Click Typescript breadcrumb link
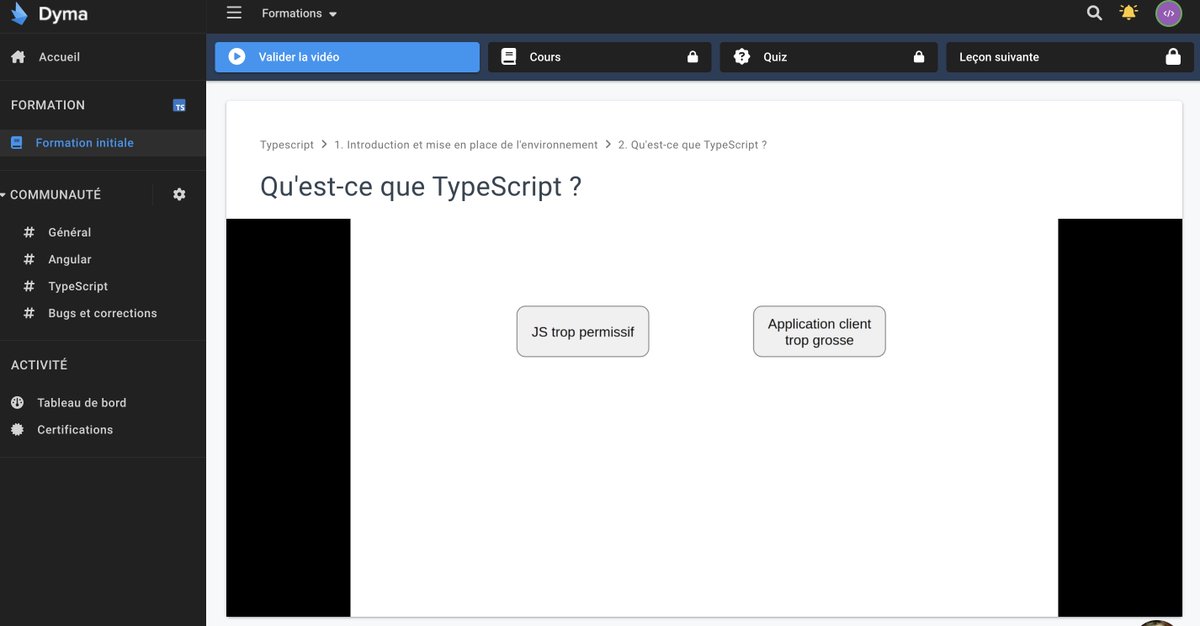 pos(287,144)
